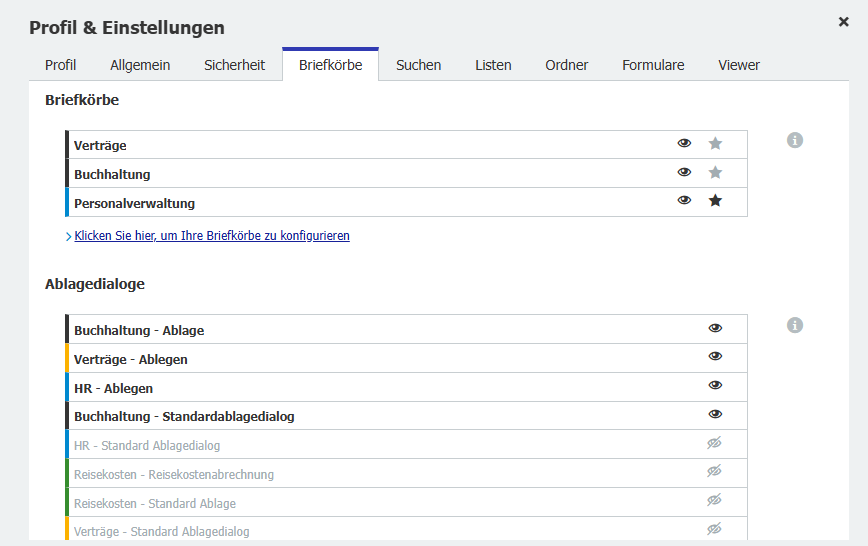Switch to the Sicherheit tab
This screenshot has width=868, height=546.
click(234, 65)
